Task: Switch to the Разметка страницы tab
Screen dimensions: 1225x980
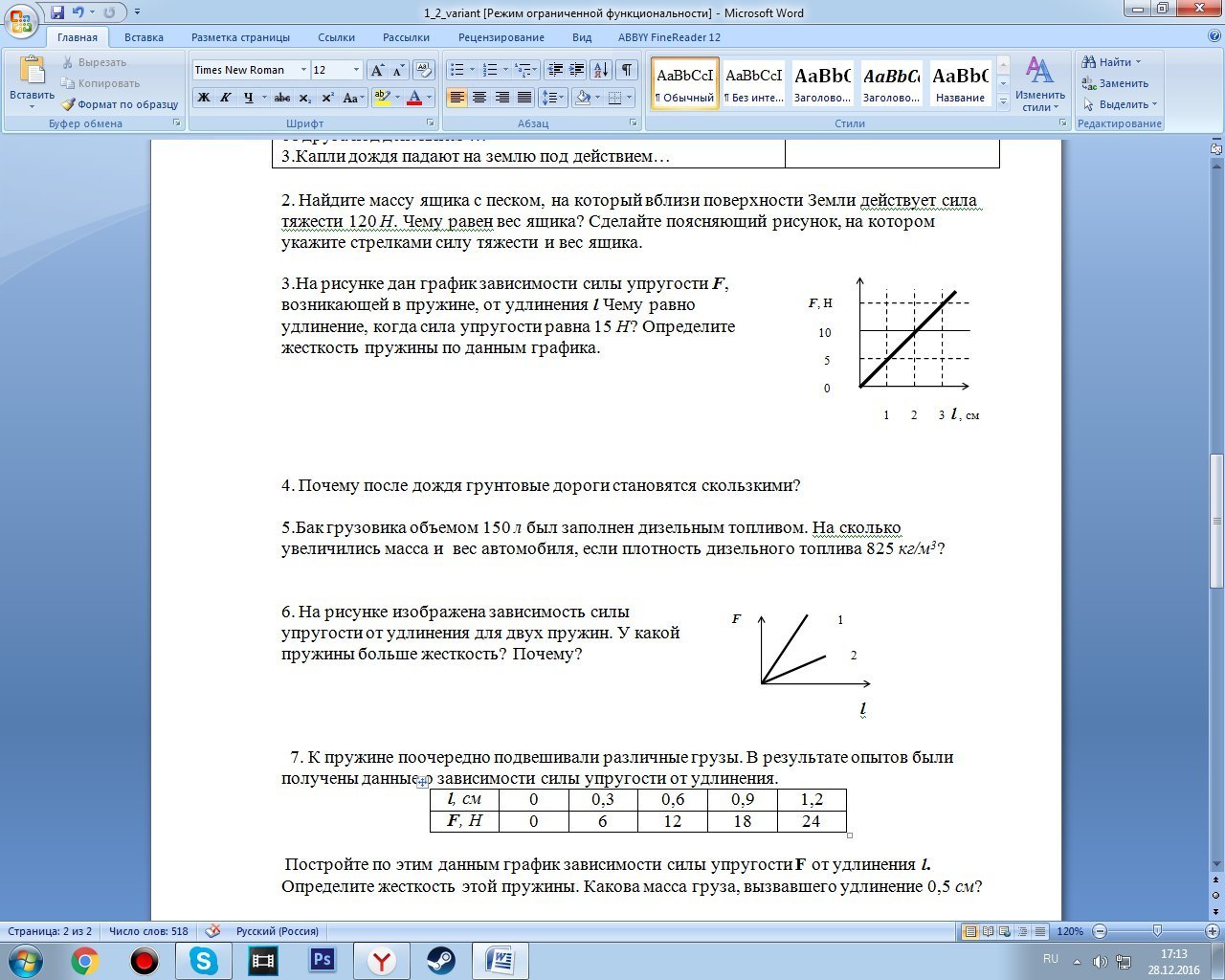Action: [240, 37]
